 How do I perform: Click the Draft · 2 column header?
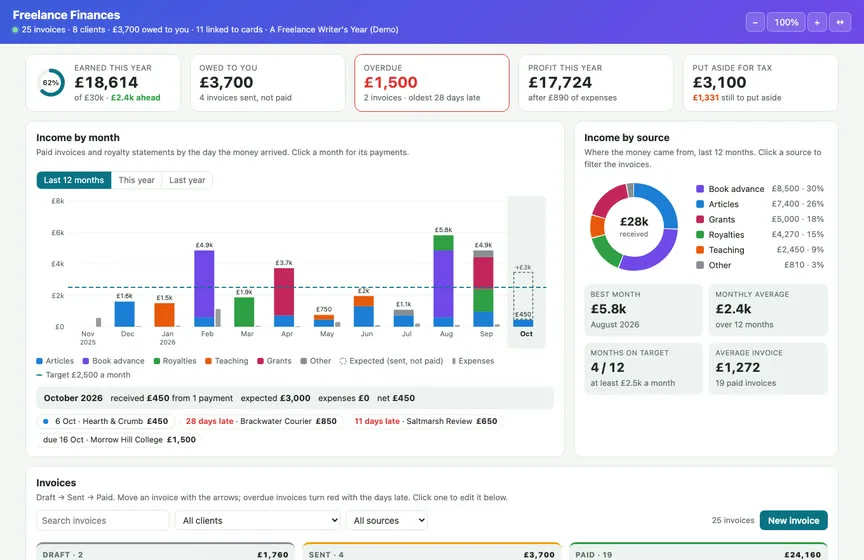[x=165, y=553]
